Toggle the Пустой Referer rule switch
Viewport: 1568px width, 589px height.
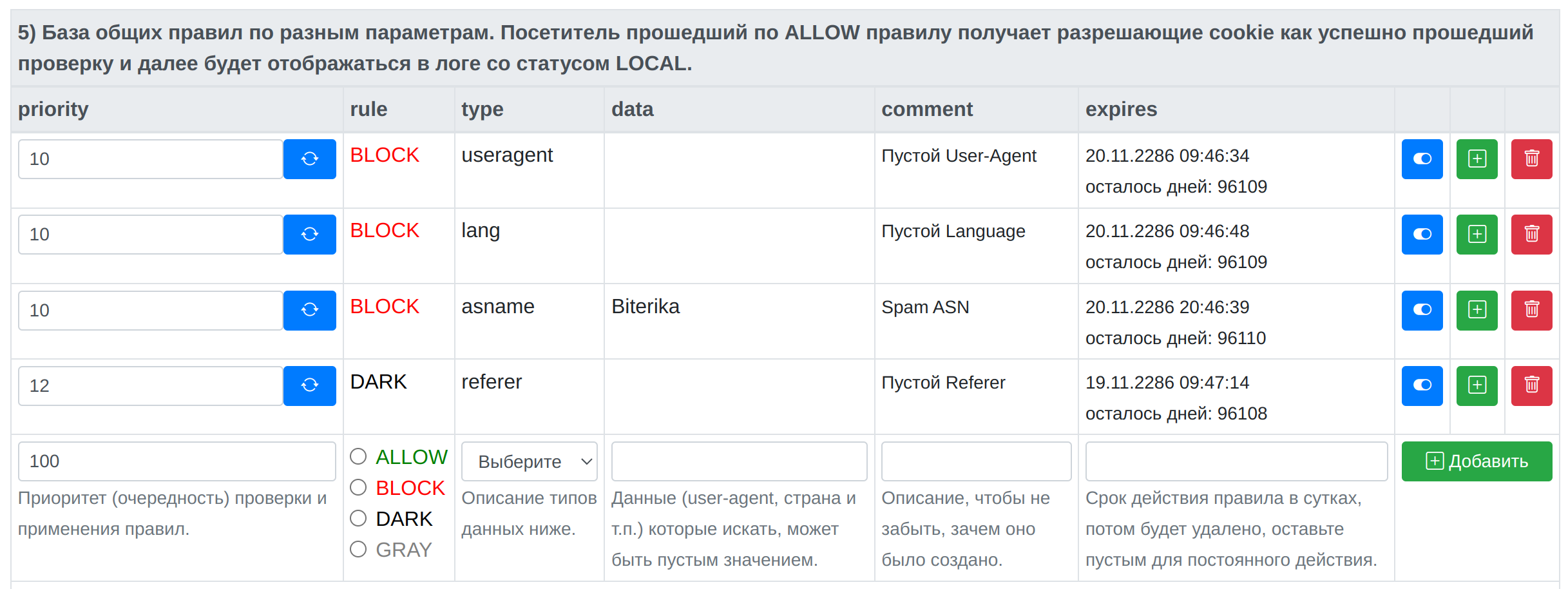pyautogui.click(x=1422, y=386)
